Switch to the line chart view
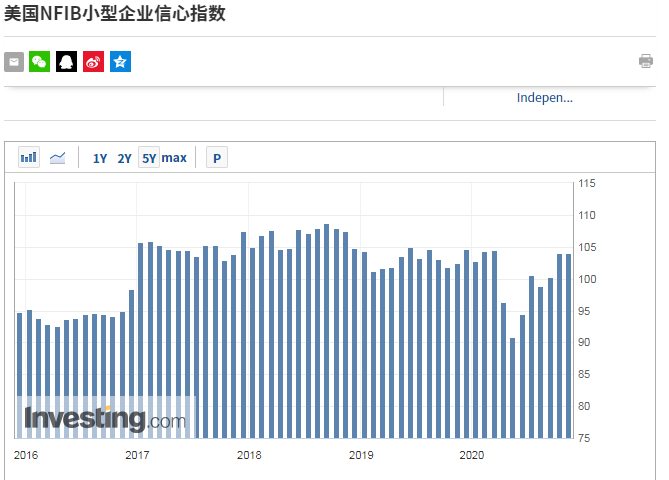The width and height of the screenshot is (669, 480). pyautogui.click(x=57, y=158)
